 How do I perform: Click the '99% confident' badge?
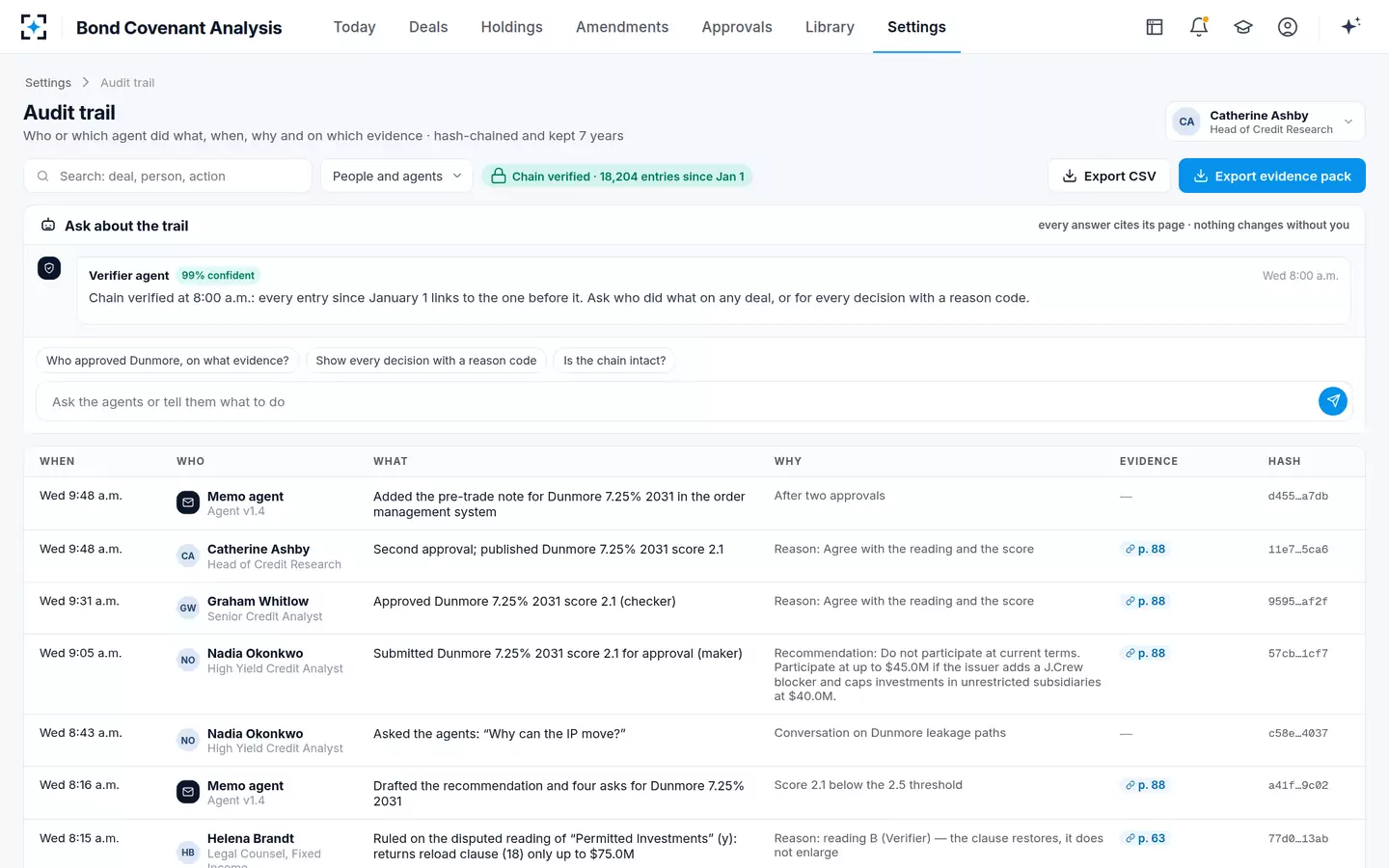point(218,276)
